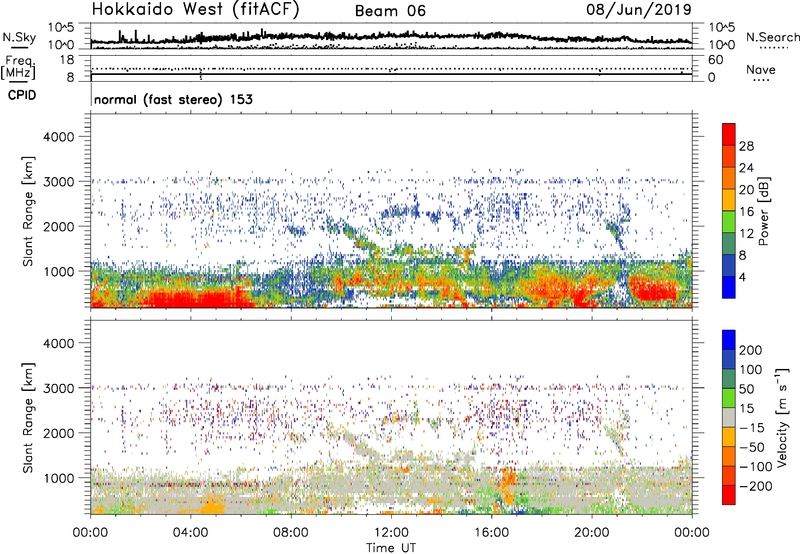Click the blue bottom of the power color bar
The width and height of the screenshot is (800, 554).
pyautogui.click(x=729, y=288)
